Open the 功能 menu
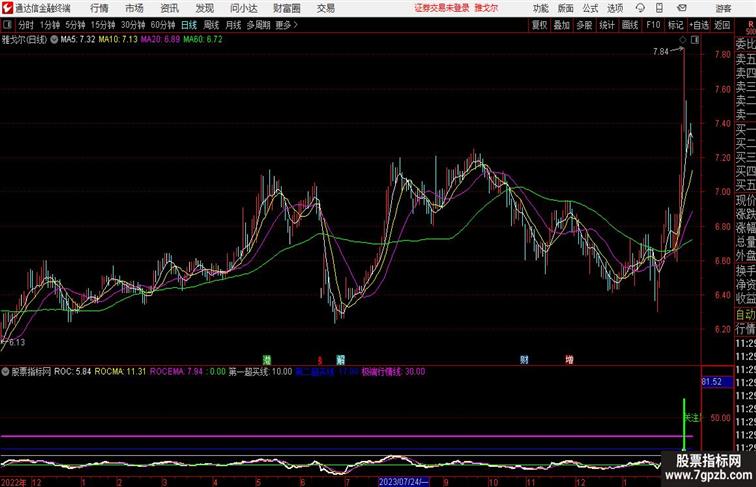Screen dimensions: 756x487 [540, 8]
